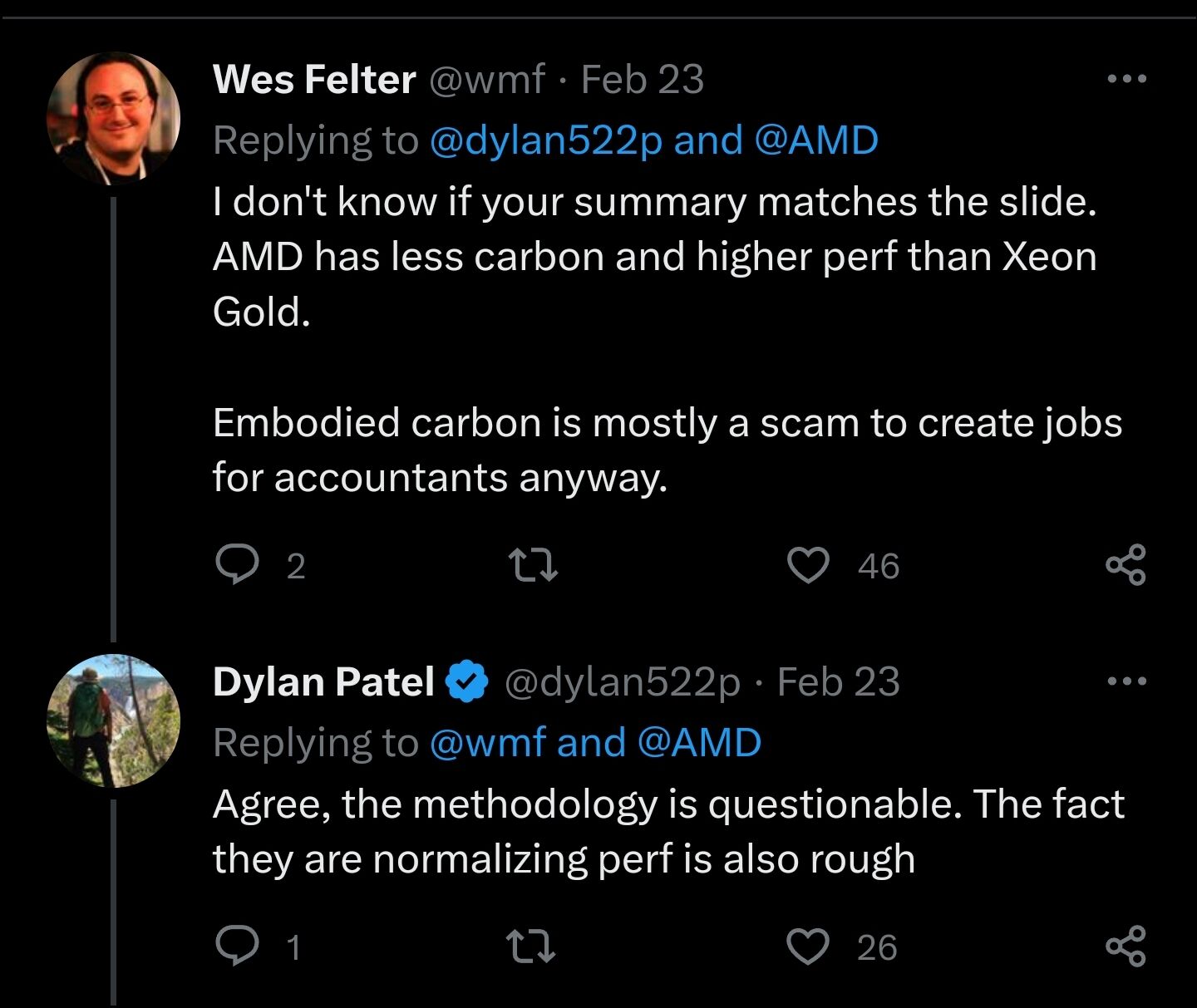Like Dylan Patel's tweet
This screenshot has width=1197, height=1008.
(x=808, y=947)
